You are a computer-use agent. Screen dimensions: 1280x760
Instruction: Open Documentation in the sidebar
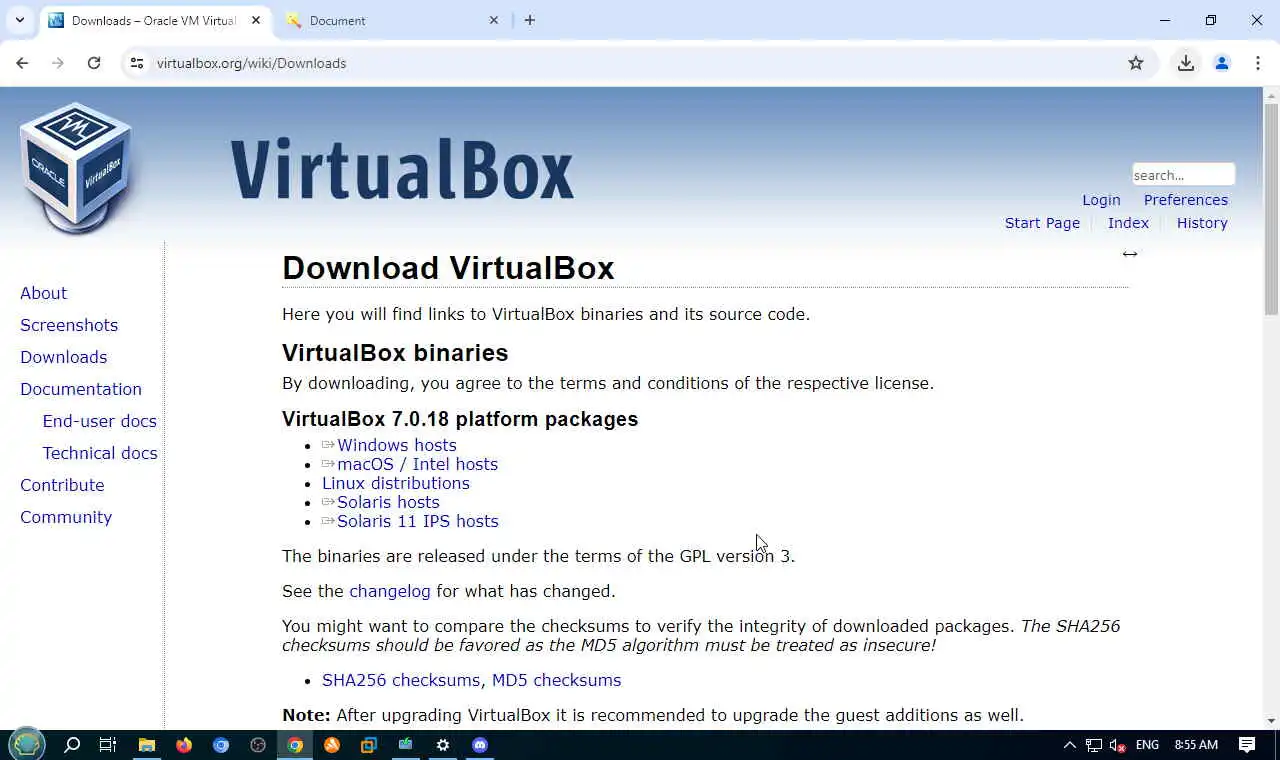(81, 389)
